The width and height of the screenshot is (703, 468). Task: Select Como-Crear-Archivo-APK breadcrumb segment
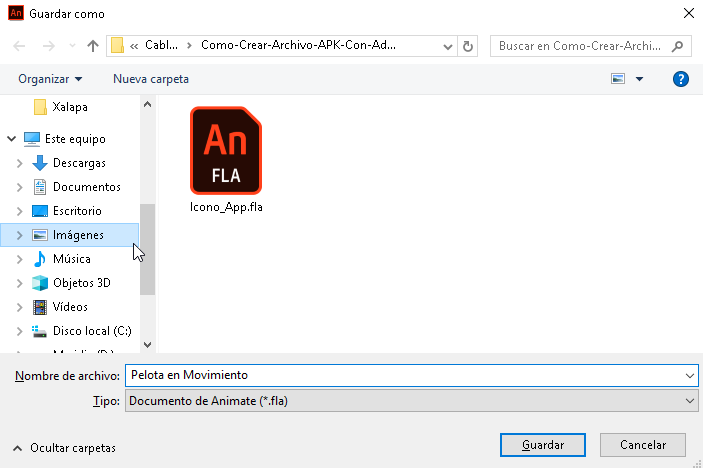pos(298,45)
